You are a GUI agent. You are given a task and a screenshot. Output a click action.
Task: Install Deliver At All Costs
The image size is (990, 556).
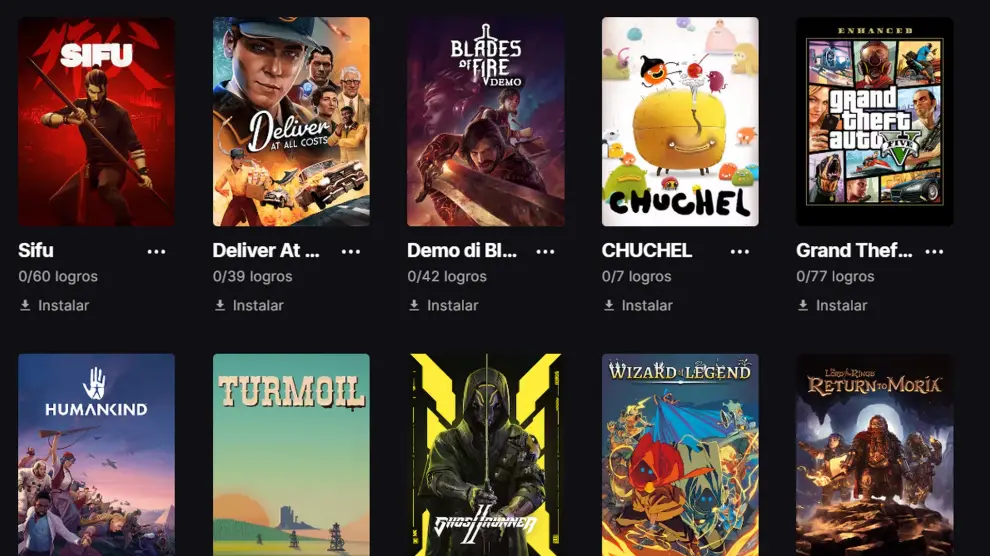[x=249, y=305]
